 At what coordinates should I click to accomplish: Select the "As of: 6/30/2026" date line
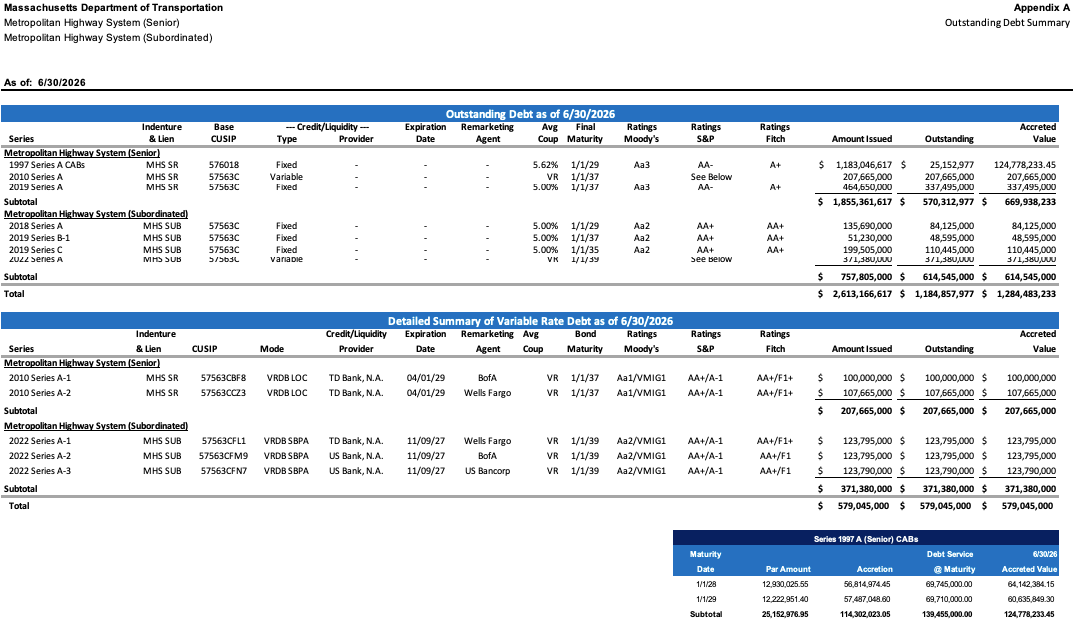click(45, 82)
